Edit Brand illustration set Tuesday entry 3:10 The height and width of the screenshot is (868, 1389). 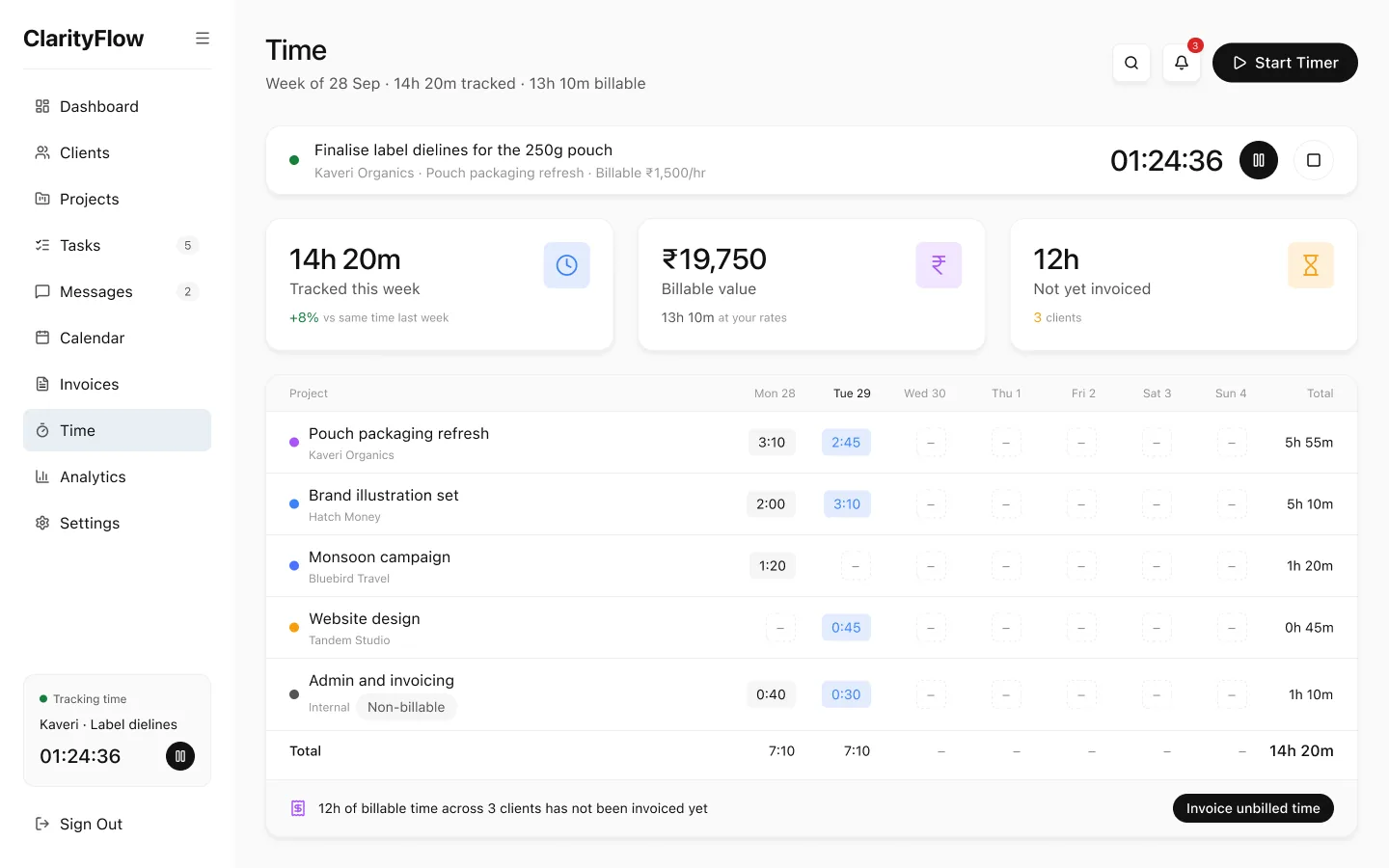pyautogui.click(x=847, y=504)
